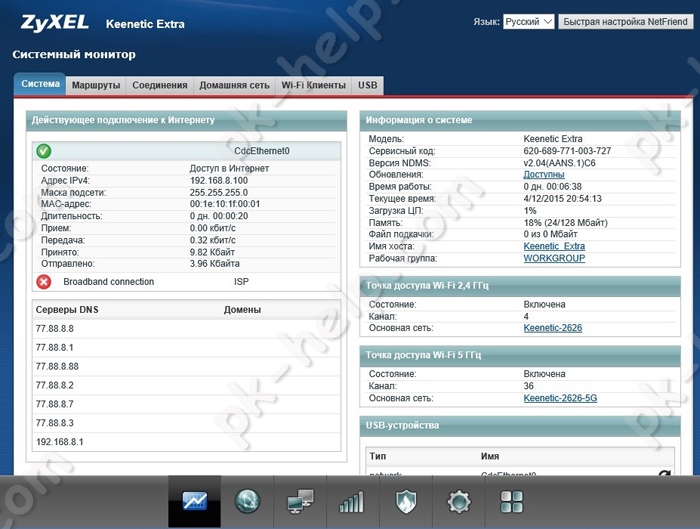Click the Точка доступа Wi-Fi 2,4 ГГц header
This screenshot has width=700, height=529.
click(x=520, y=286)
